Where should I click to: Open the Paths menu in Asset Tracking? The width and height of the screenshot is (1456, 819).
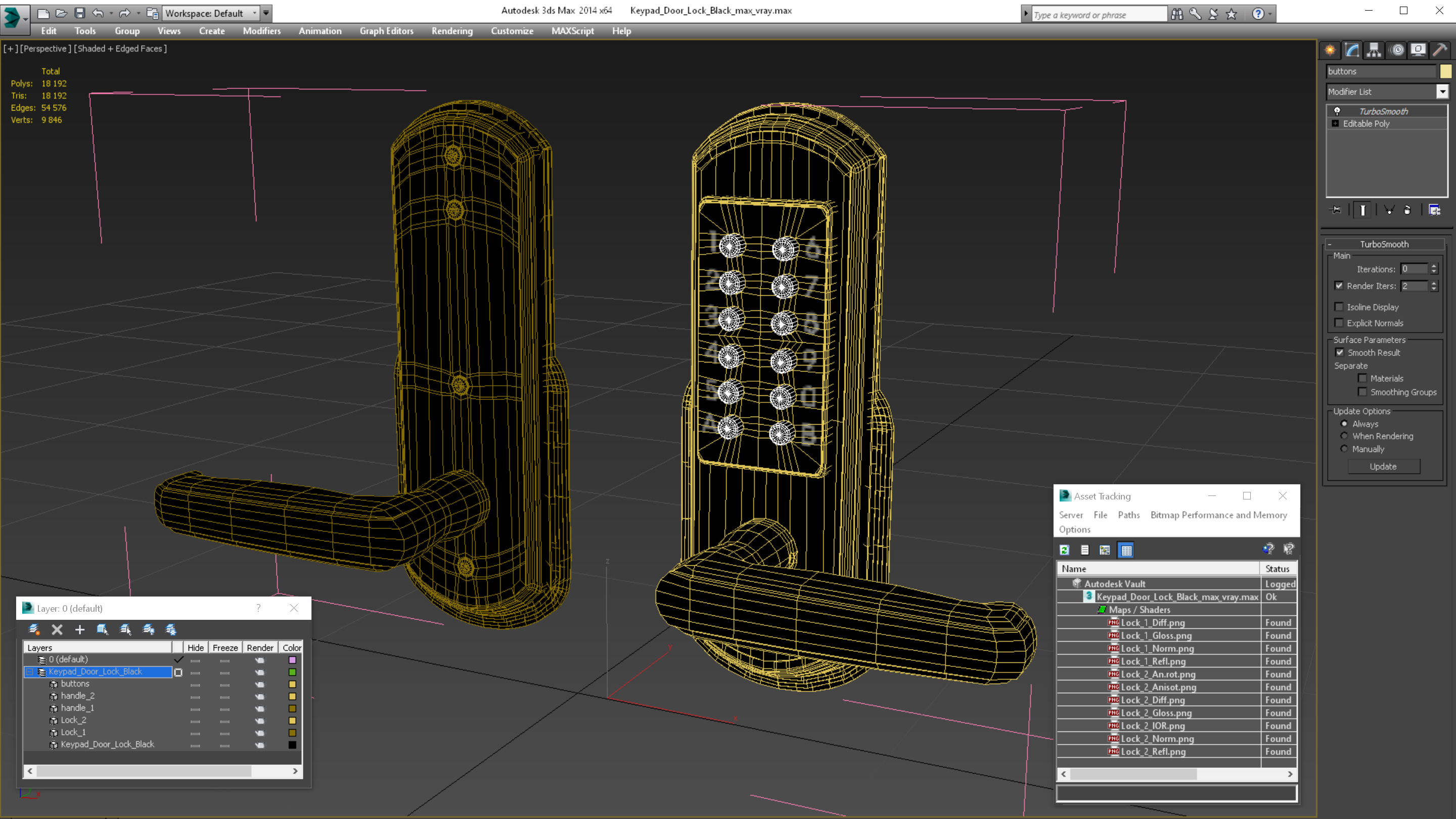[x=1128, y=515]
